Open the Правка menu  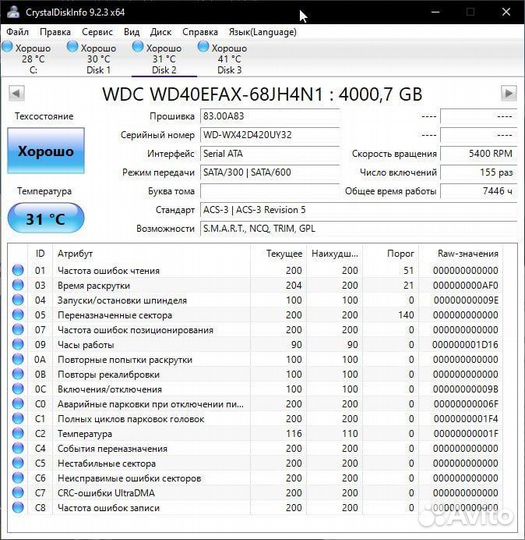point(55,32)
